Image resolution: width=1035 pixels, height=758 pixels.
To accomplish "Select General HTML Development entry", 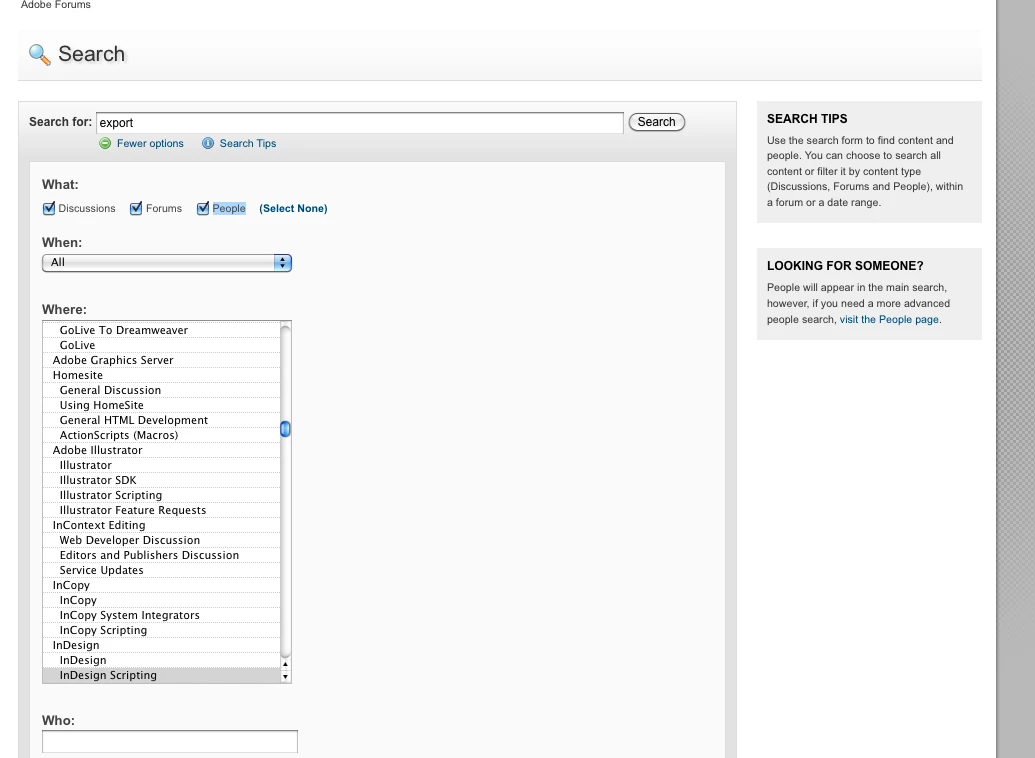I will point(162,421).
